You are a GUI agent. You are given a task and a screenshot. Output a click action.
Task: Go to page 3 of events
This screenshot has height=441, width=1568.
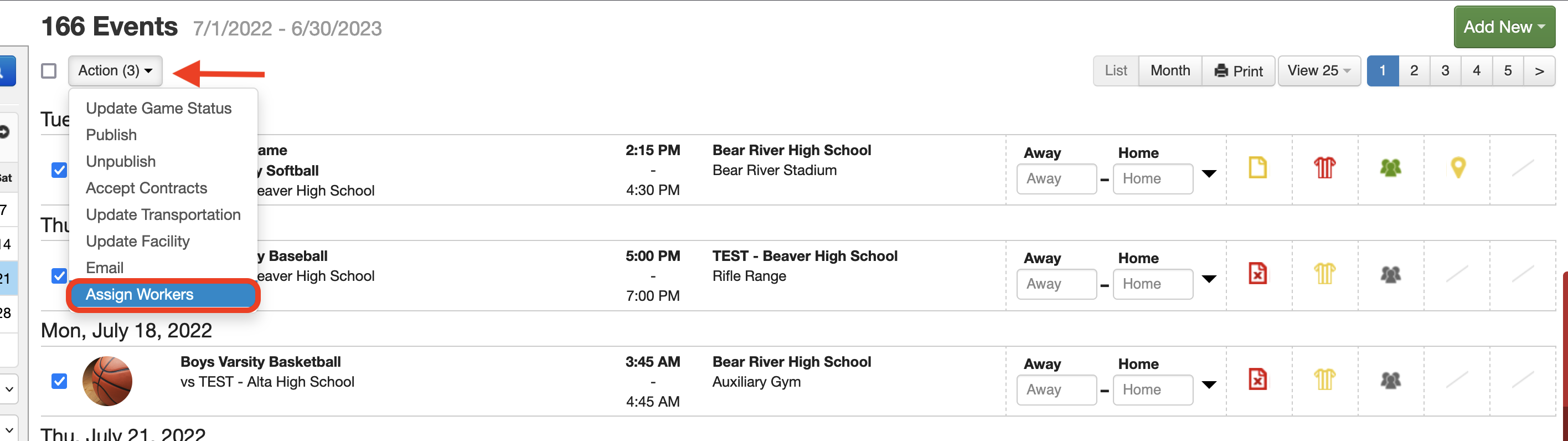(1445, 71)
